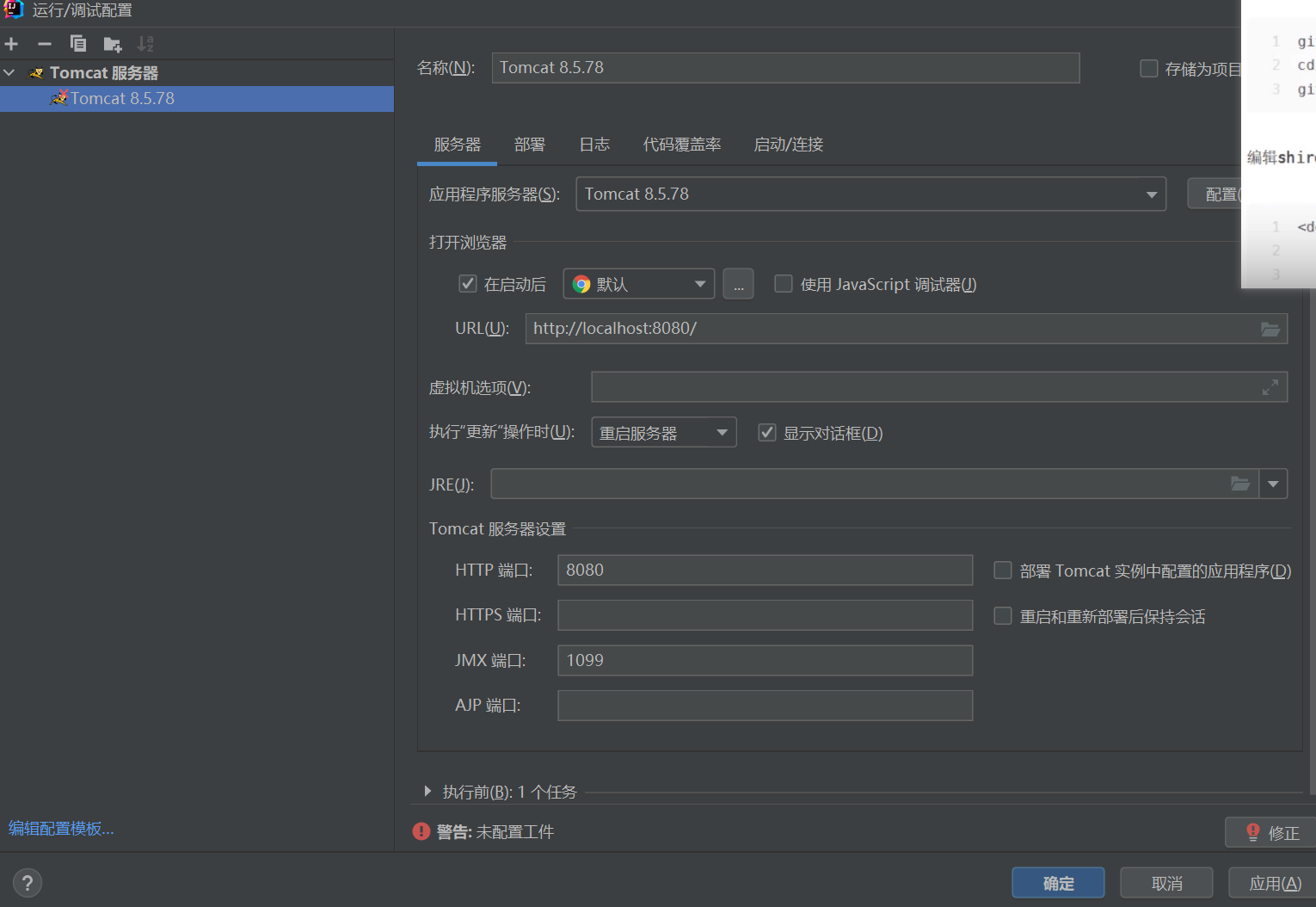Screen dimensions: 1316x907
Task: Sort configurations alphabetically icon
Action: coord(146,44)
